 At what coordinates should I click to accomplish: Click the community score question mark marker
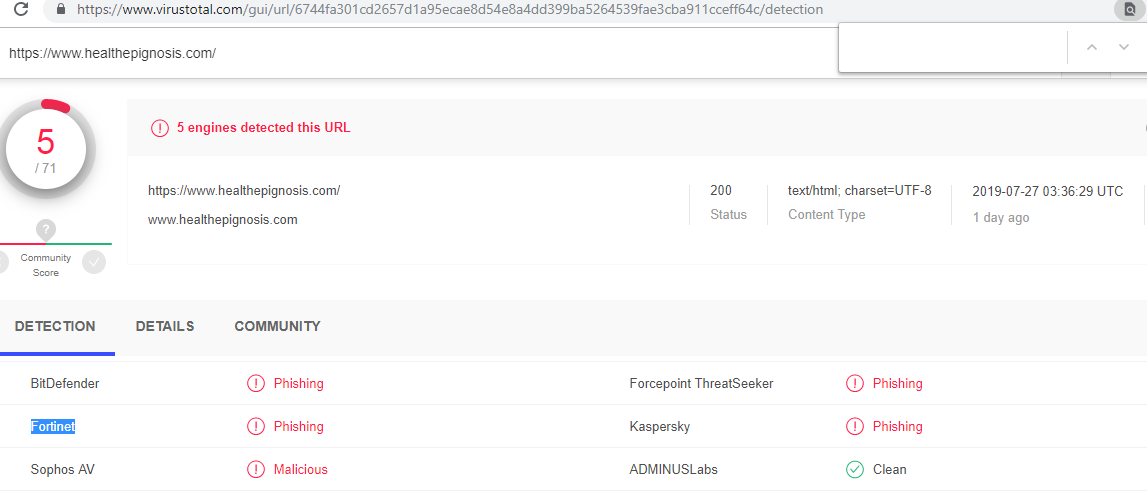tap(46, 230)
